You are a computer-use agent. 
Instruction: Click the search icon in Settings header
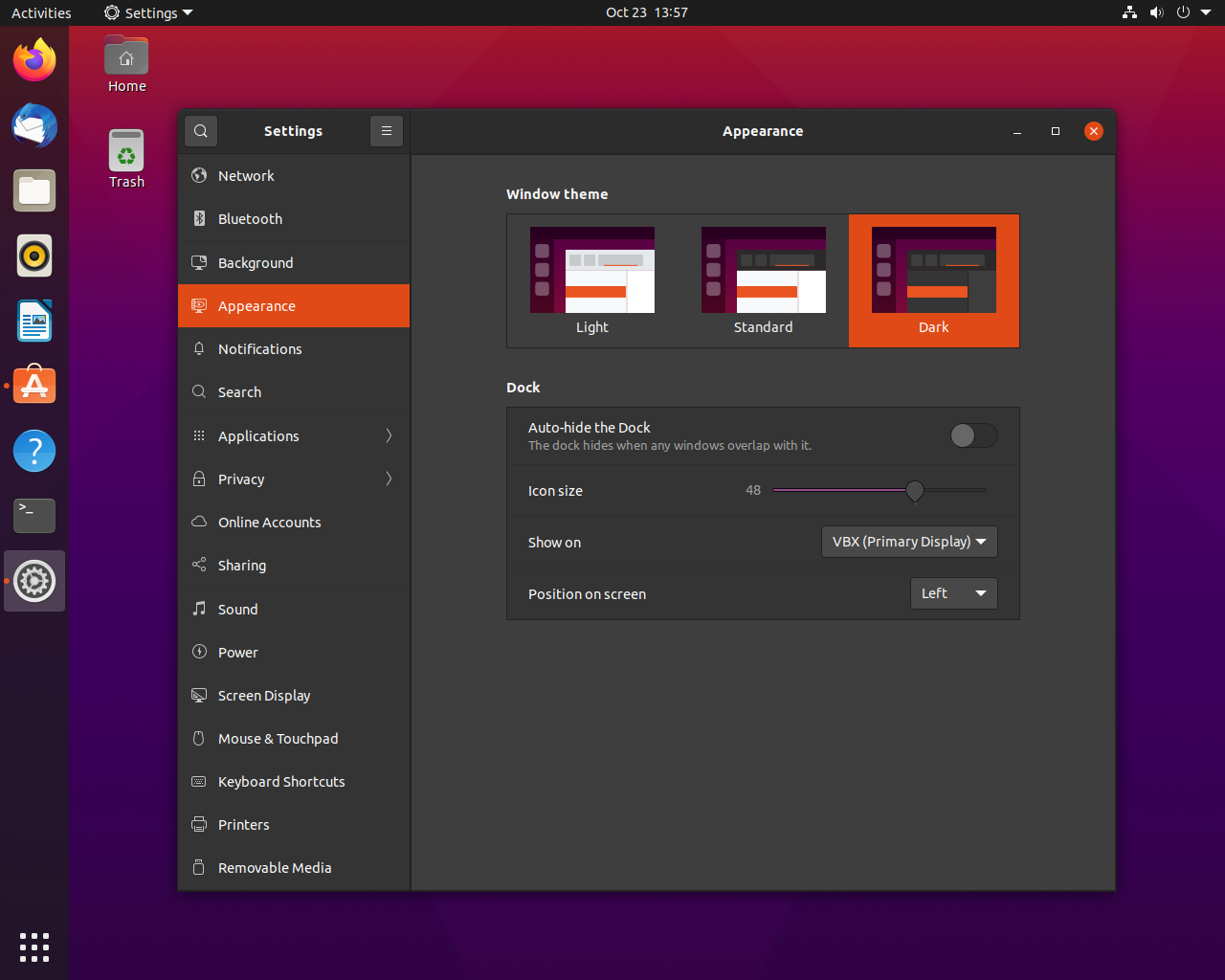pyautogui.click(x=201, y=131)
